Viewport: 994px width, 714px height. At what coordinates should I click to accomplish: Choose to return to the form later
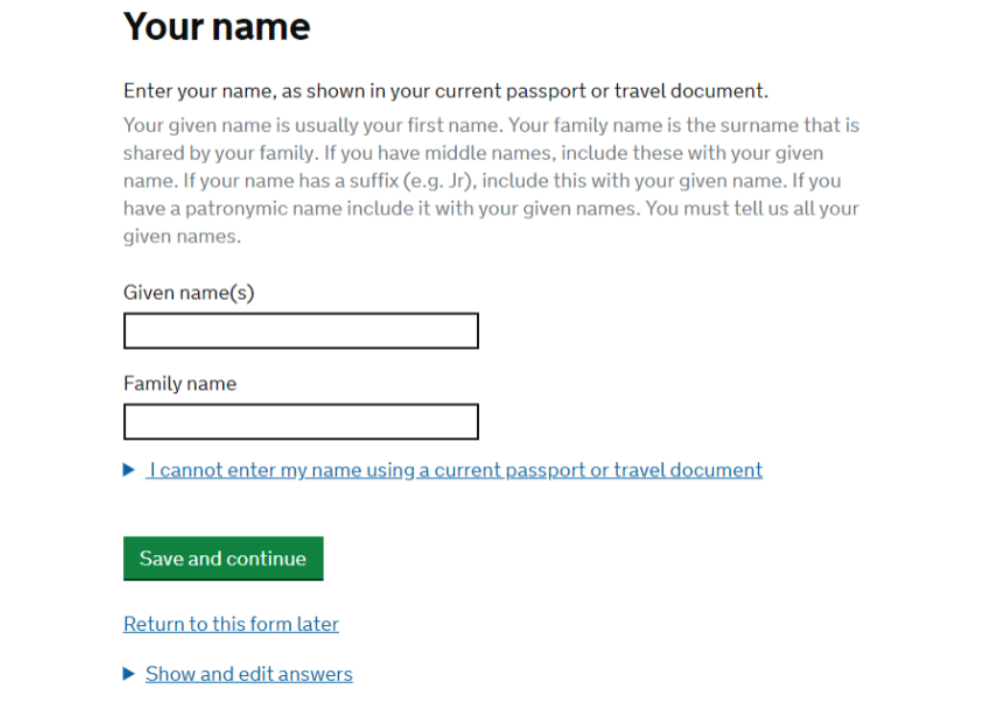(x=231, y=624)
